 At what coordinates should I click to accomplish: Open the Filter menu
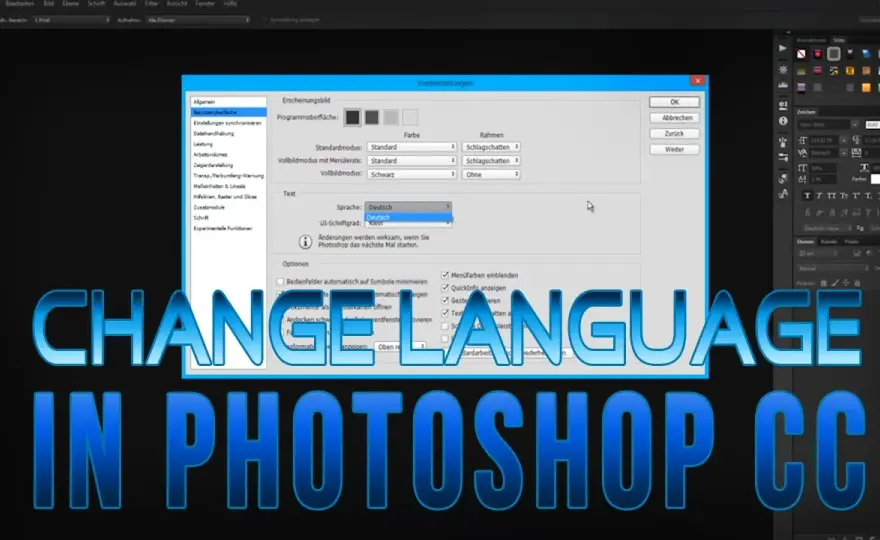(x=152, y=3)
